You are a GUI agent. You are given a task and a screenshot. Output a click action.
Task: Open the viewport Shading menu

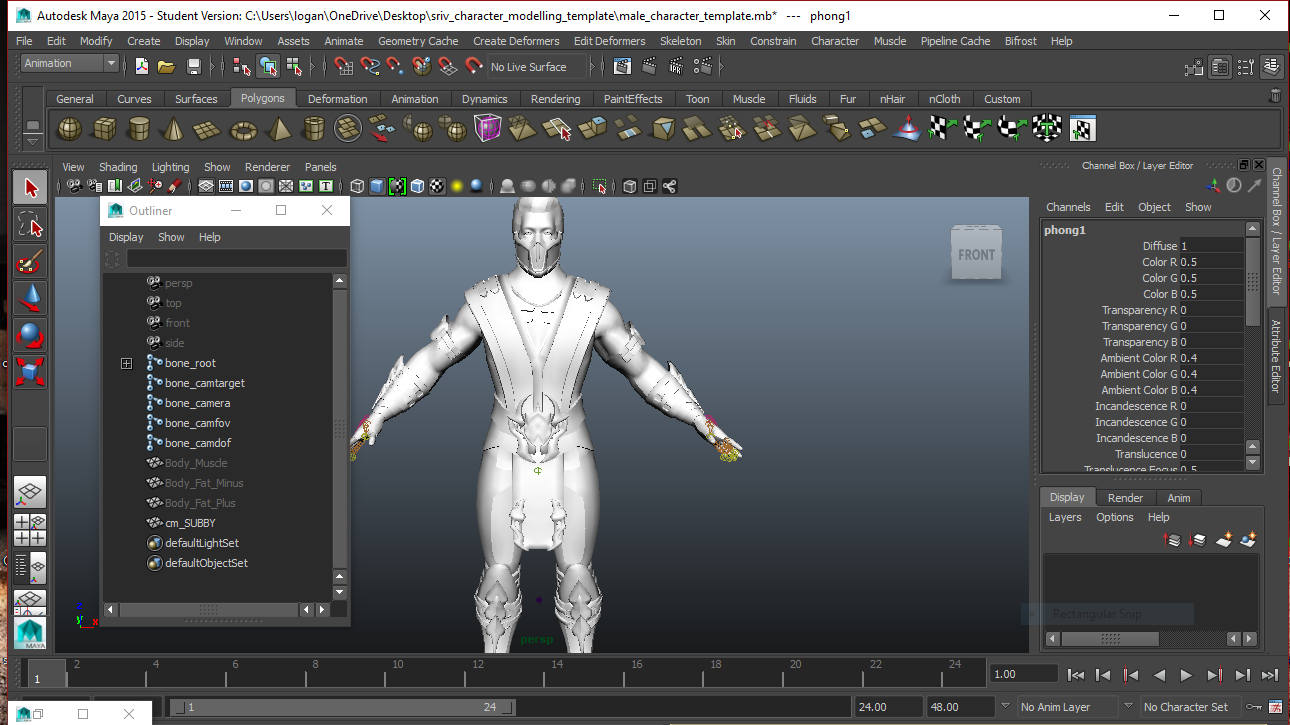pos(118,167)
